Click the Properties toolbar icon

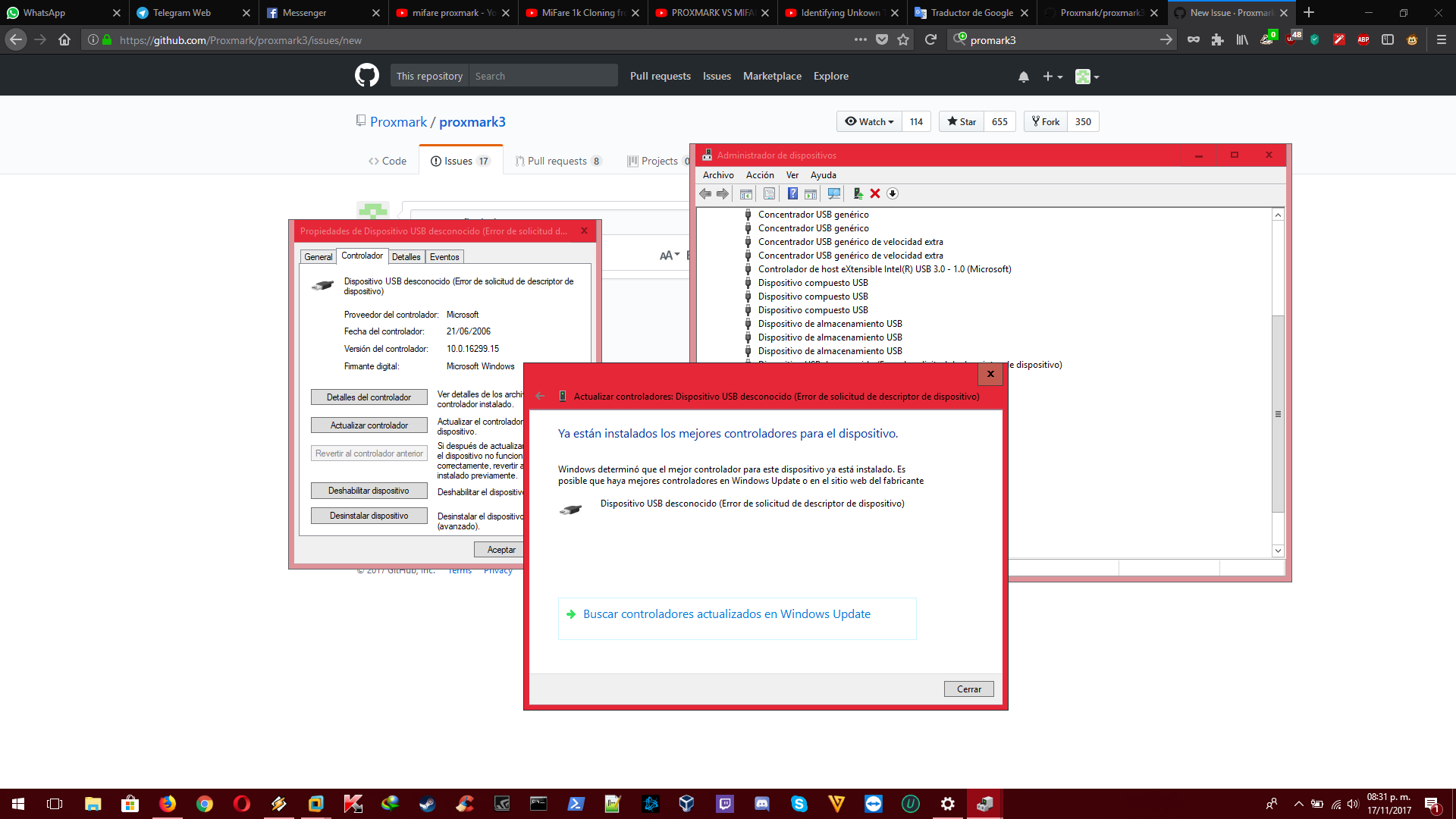pyautogui.click(x=768, y=193)
